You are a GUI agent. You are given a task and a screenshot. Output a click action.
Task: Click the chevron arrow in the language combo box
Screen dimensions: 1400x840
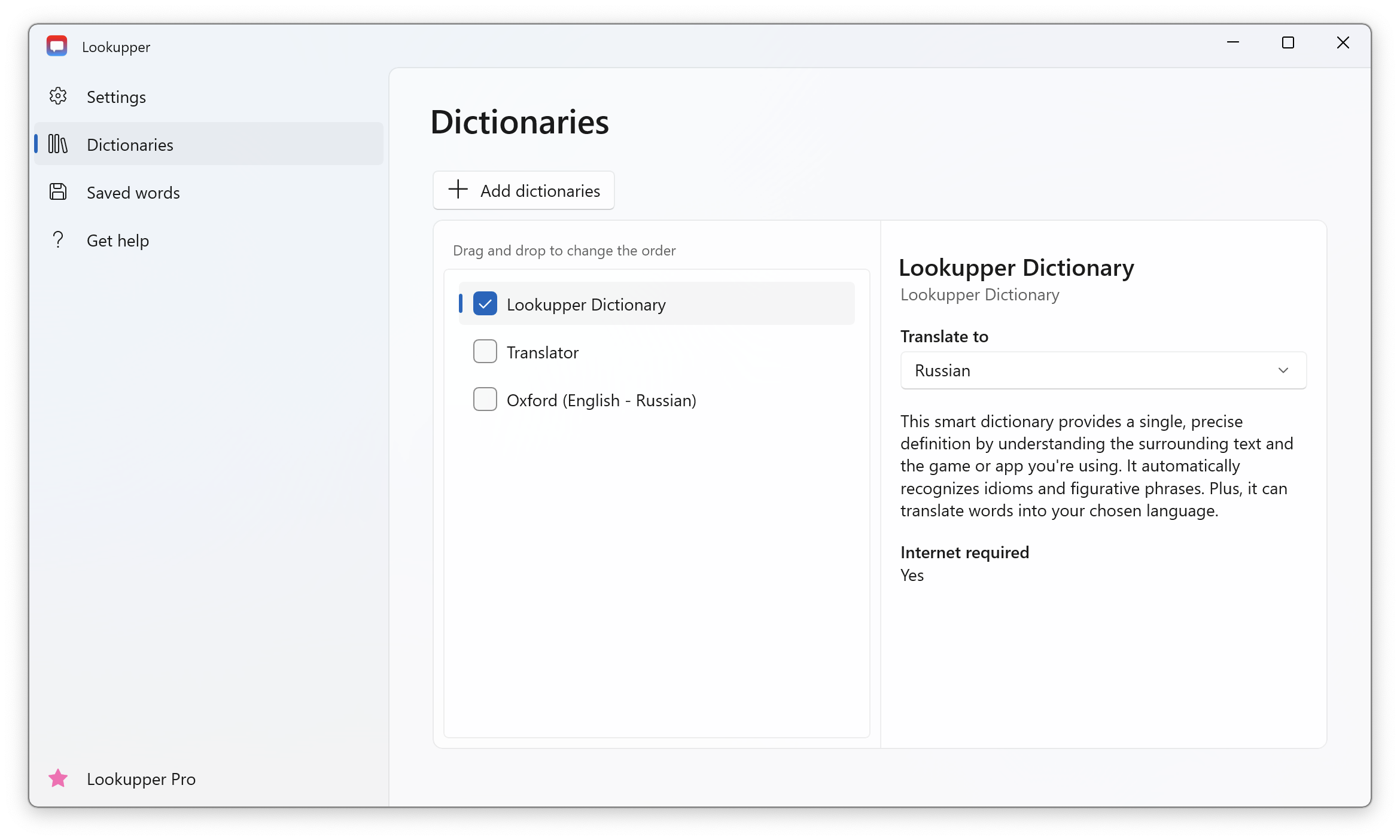coord(1283,370)
